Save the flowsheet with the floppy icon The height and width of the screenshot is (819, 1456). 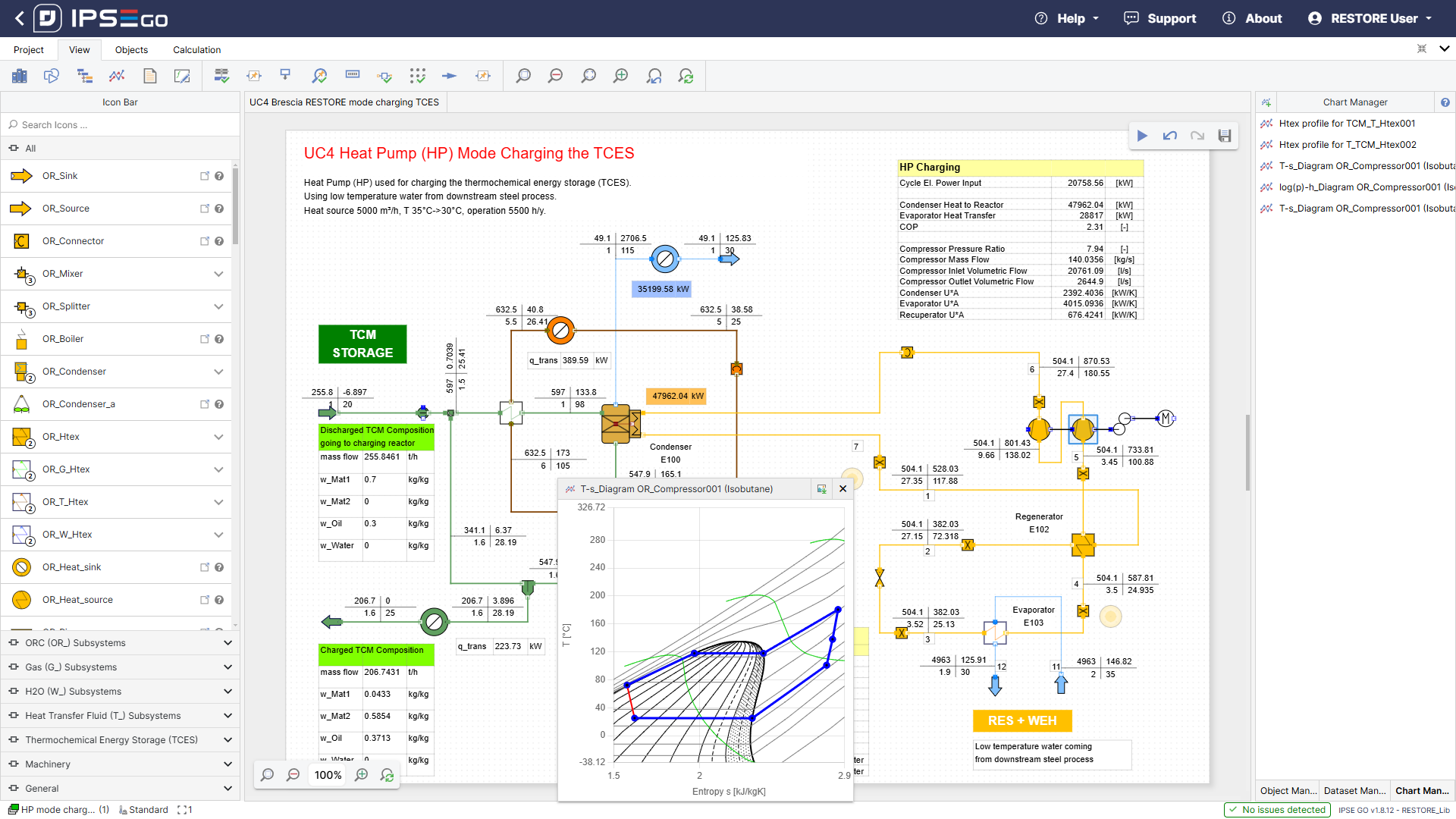coord(1225,136)
